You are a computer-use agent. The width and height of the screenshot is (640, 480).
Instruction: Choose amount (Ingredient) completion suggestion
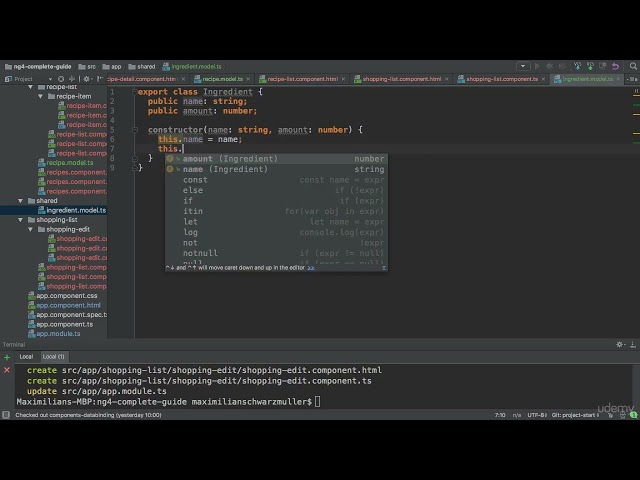pyautogui.click(x=276, y=159)
